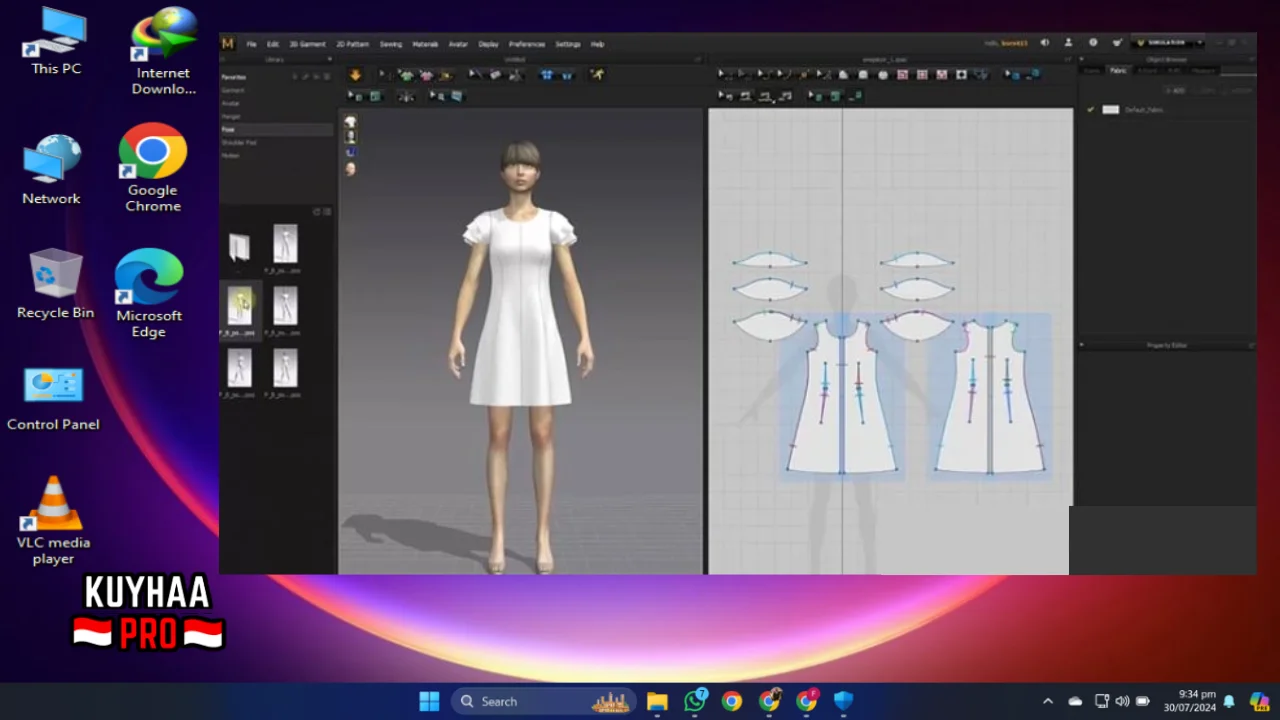This screenshot has height=720, width=1280.
Task: Switch to the Scene tab in Object Browser
Action: tap(1092, 70)
